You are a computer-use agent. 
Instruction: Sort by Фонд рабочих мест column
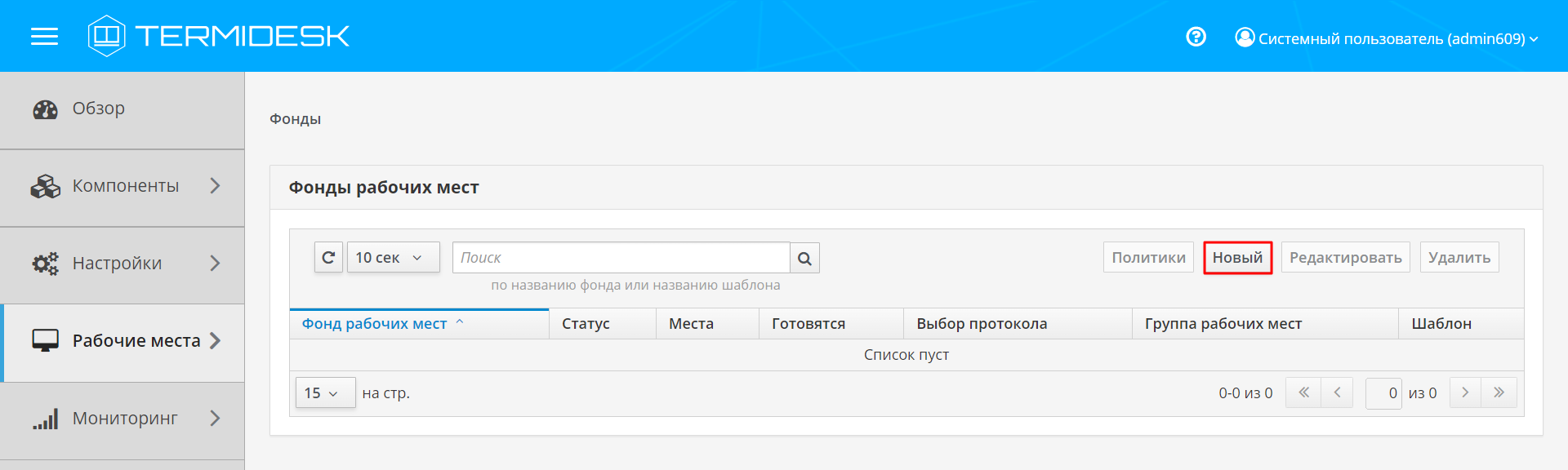tap(375, 324)
